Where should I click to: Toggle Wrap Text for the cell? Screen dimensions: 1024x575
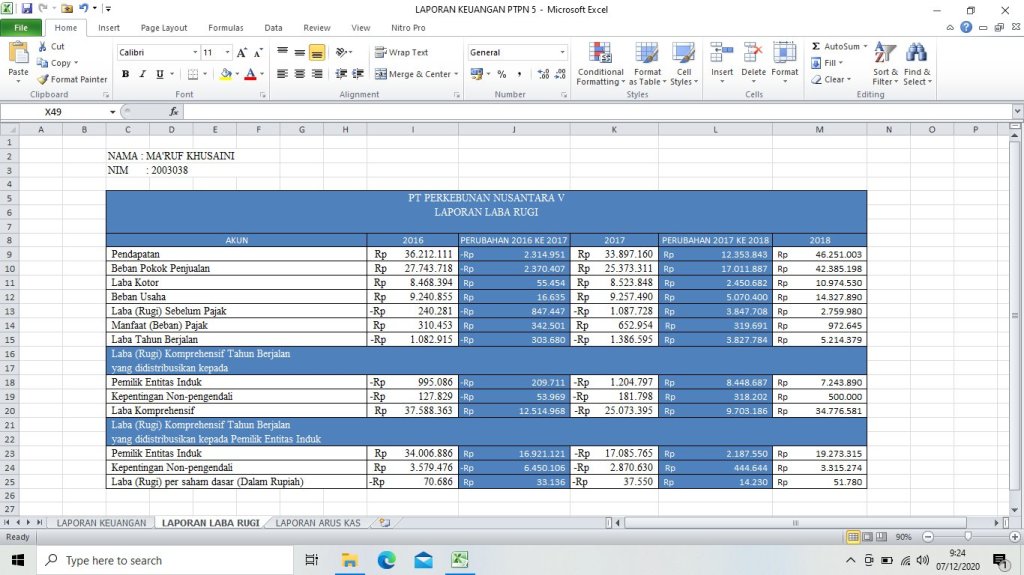coord(401,52)
